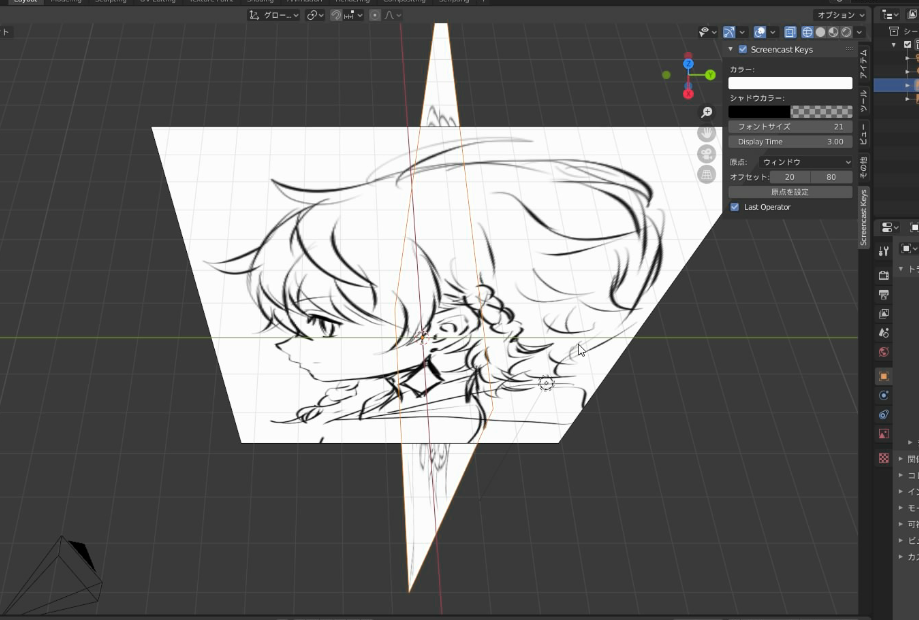The image size is (919, 620).
Task: Toggle the proportional editing icon in the header
Action: click(x=374, y=15)
